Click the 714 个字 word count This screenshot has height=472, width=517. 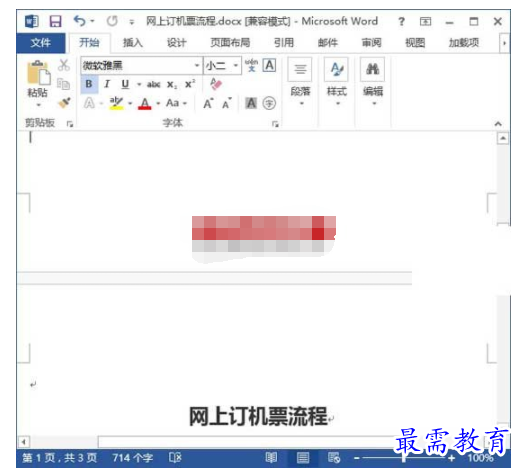click(x=132, y=458)
